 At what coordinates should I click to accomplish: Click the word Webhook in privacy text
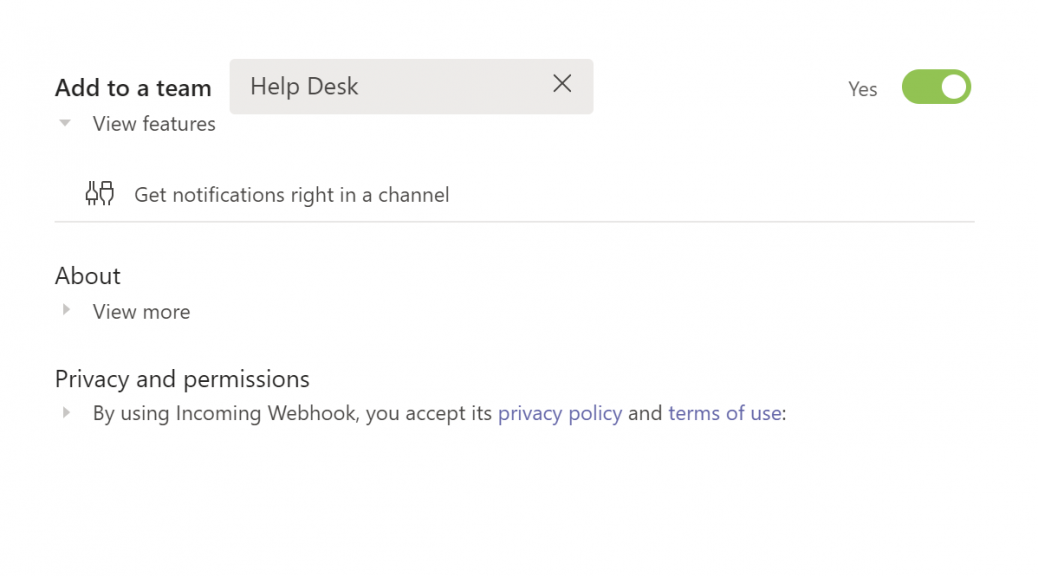pyautogui.click(x=312, y=413)
